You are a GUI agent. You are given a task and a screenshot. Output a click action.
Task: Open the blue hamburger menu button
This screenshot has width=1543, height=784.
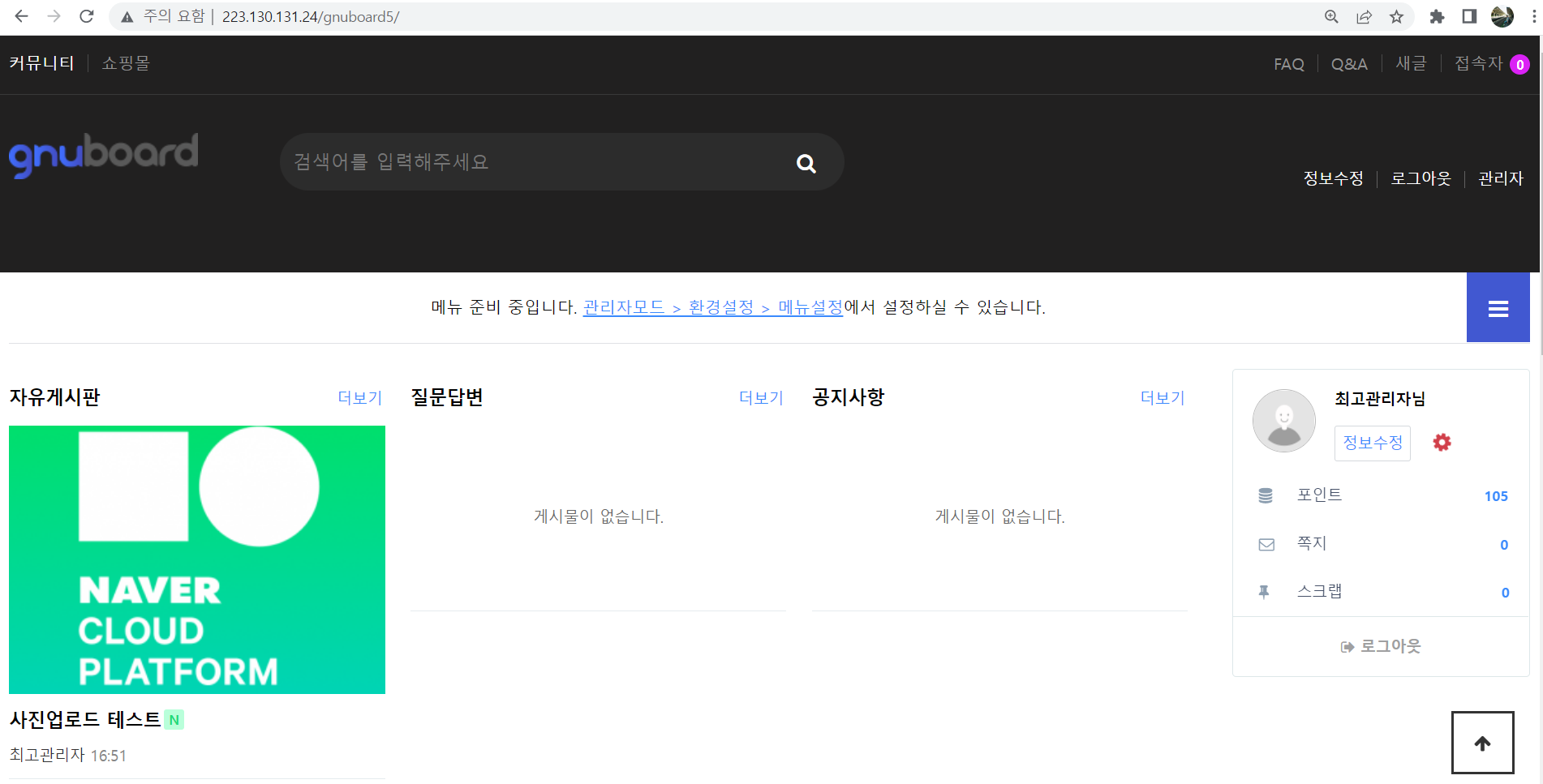[x=1498, y=307]
